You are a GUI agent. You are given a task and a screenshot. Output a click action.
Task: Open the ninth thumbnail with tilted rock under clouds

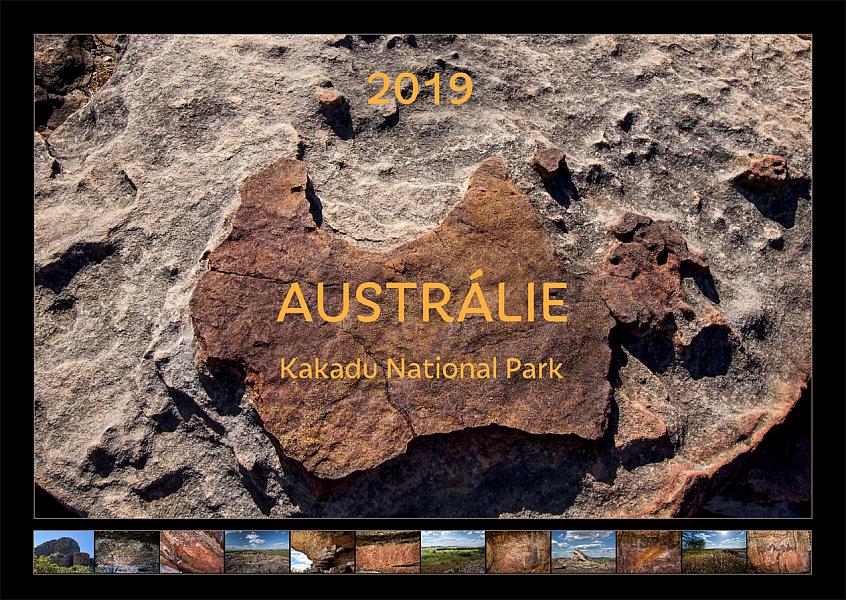tap(583, 551)
